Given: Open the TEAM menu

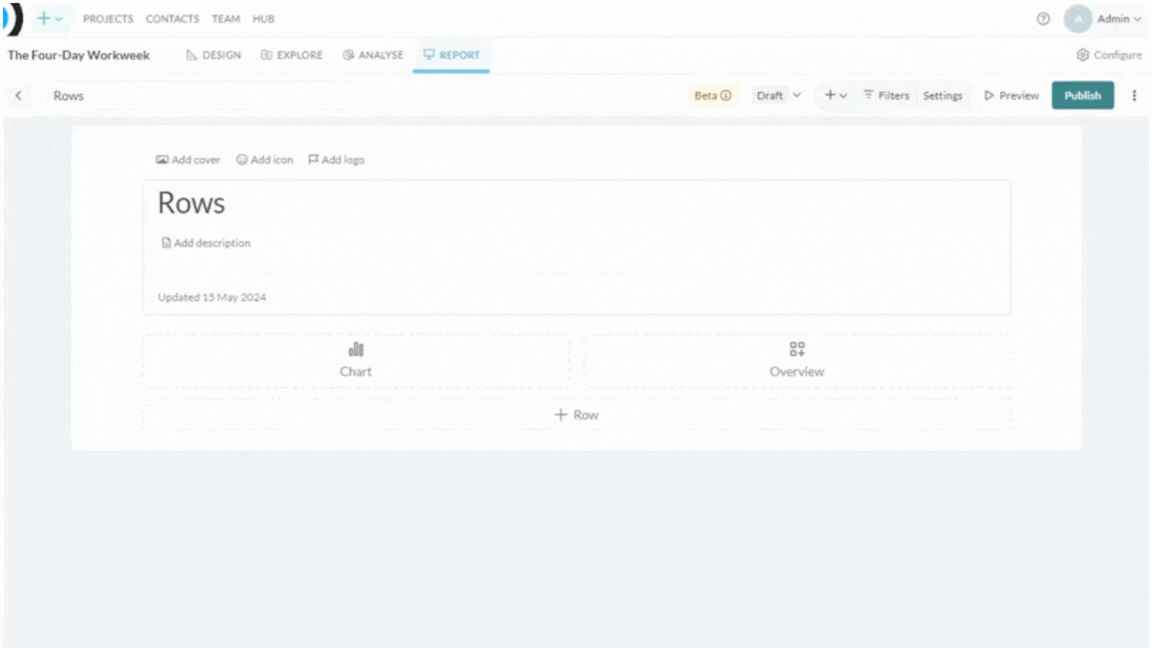Looking at the screenshot, I should pos(226,19).
